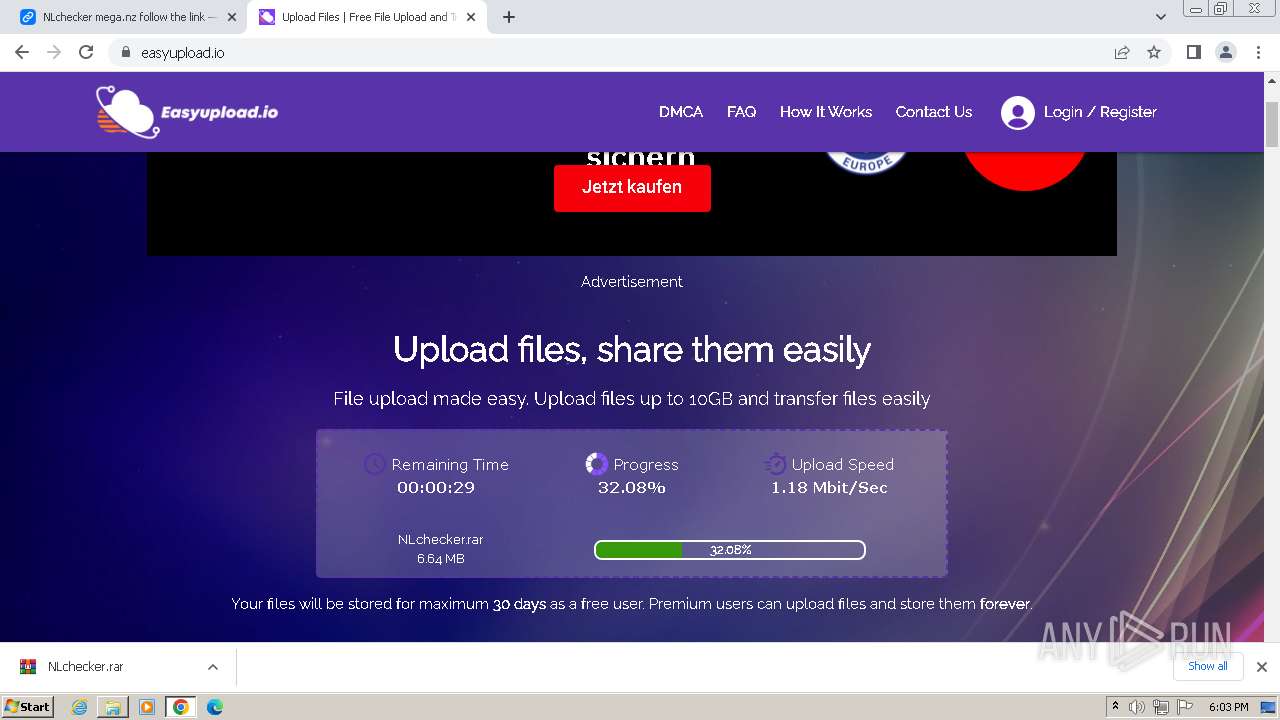Select the Upload Files tab
This screenshot has height=720, width=1280.
pos(365,17)
